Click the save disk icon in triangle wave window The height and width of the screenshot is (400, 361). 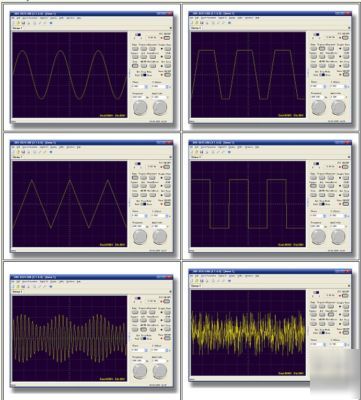24,152
